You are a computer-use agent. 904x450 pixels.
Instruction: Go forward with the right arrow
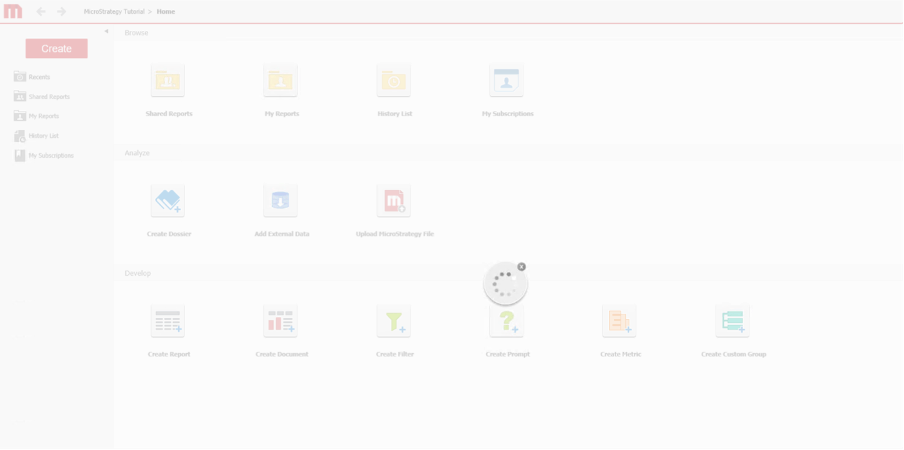62,12
